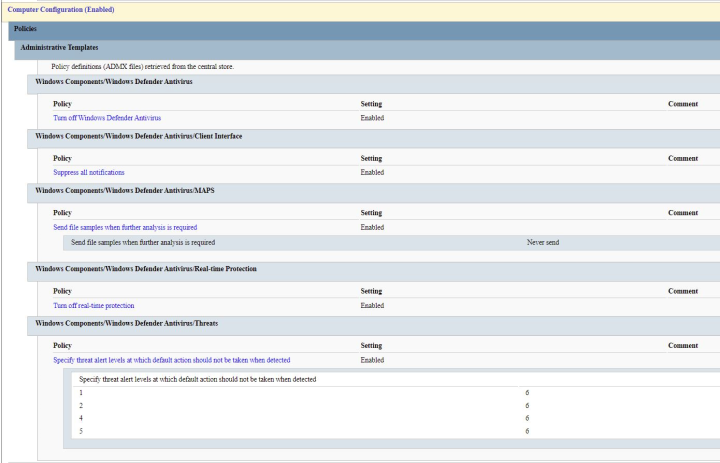Open the Suppress all notifications policy link
Image resolution: width=720 pixels, height=463 pixels.
tap(89, 173)
